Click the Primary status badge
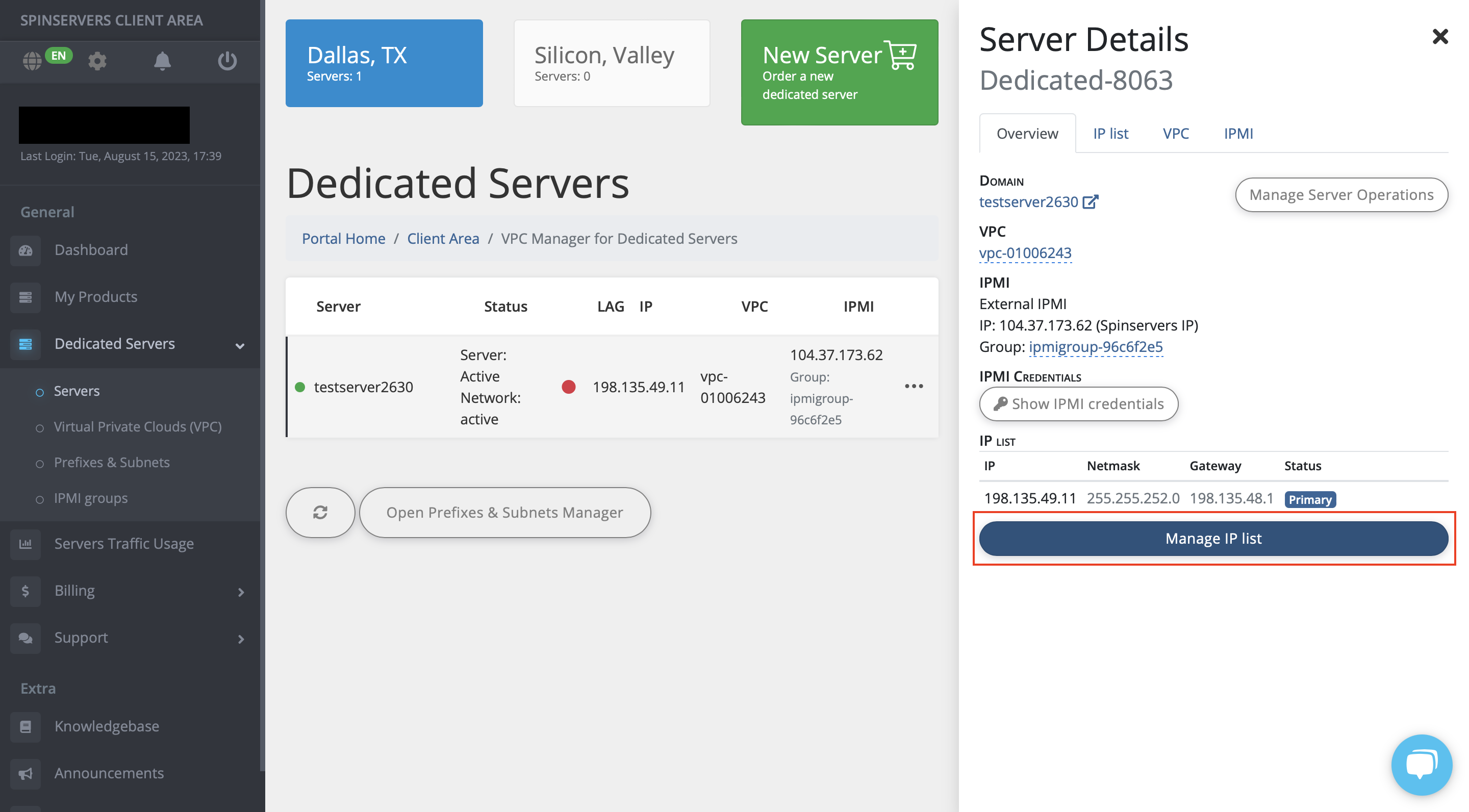1469x812 pixels. click(x=1310, y=499)
